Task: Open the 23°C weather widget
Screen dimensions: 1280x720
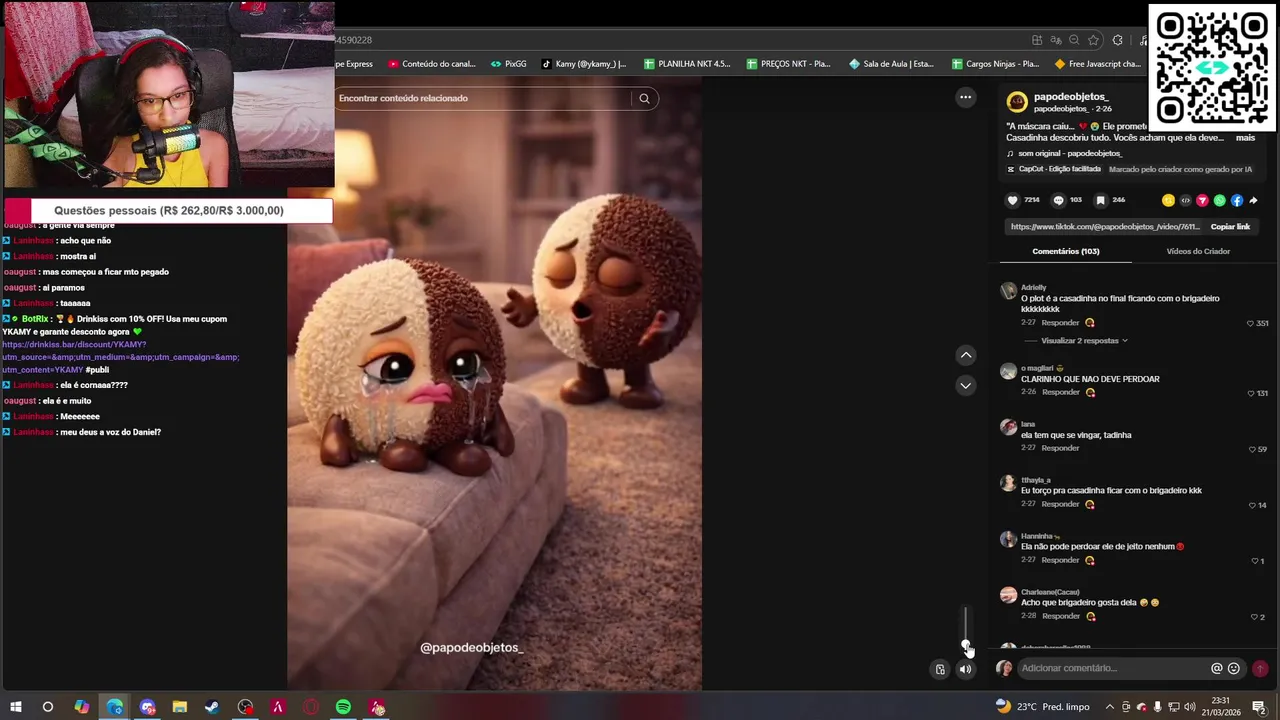Action: [1042, 707]
